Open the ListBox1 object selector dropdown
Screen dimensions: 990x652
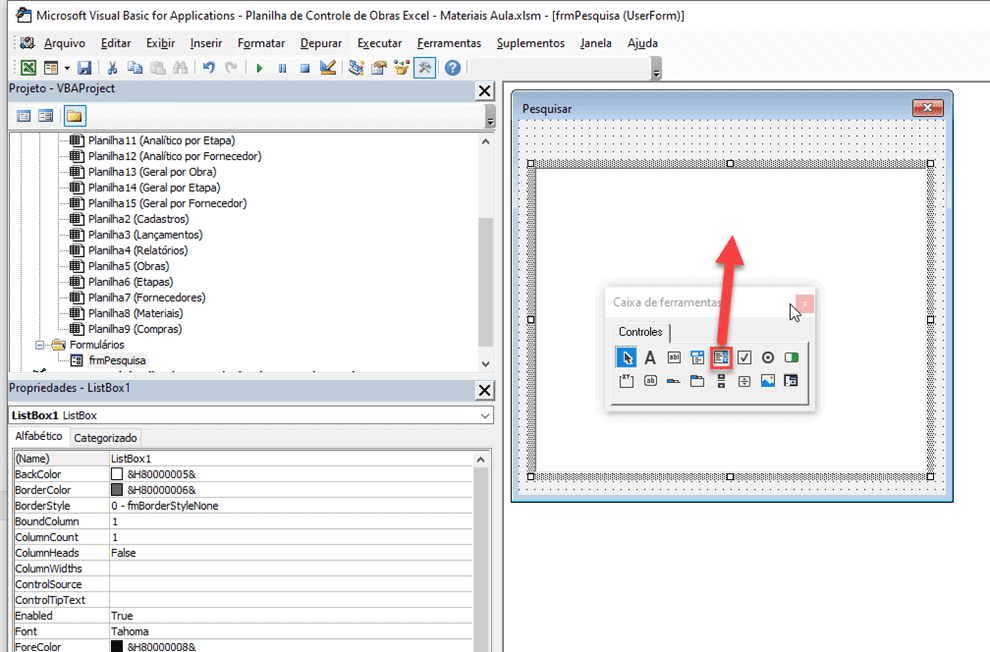point(484,415)
